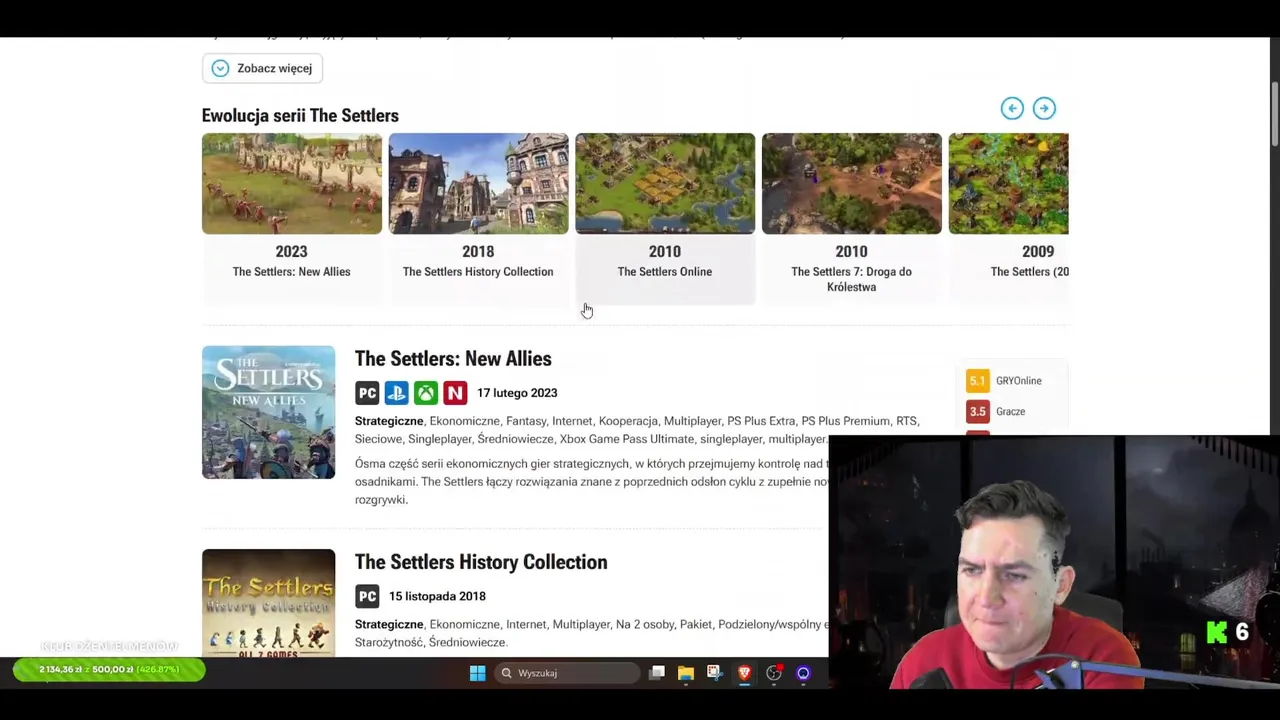Open The Settlers History Collection heading link
The width and height of the screenshot is (1280, 720).
(481, 562)
